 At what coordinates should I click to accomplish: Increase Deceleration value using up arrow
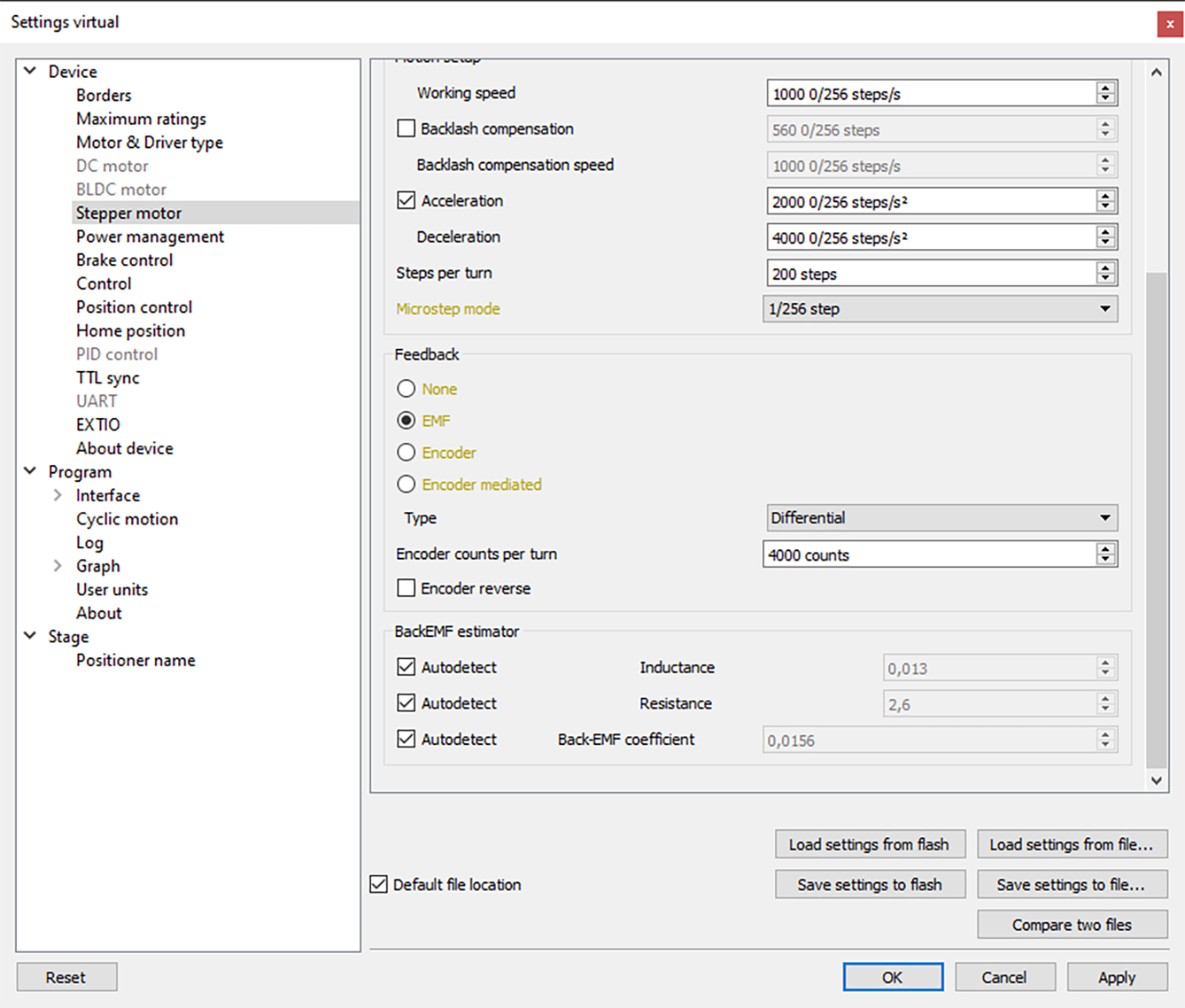coord(1104,231)
